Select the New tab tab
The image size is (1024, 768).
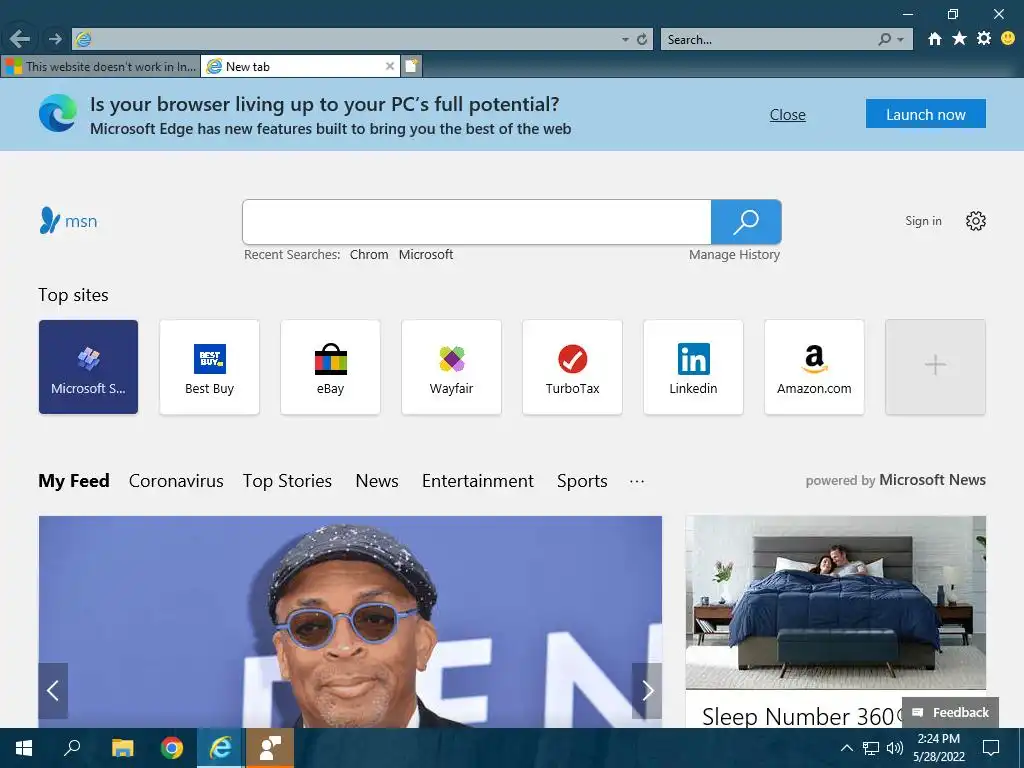300,66
